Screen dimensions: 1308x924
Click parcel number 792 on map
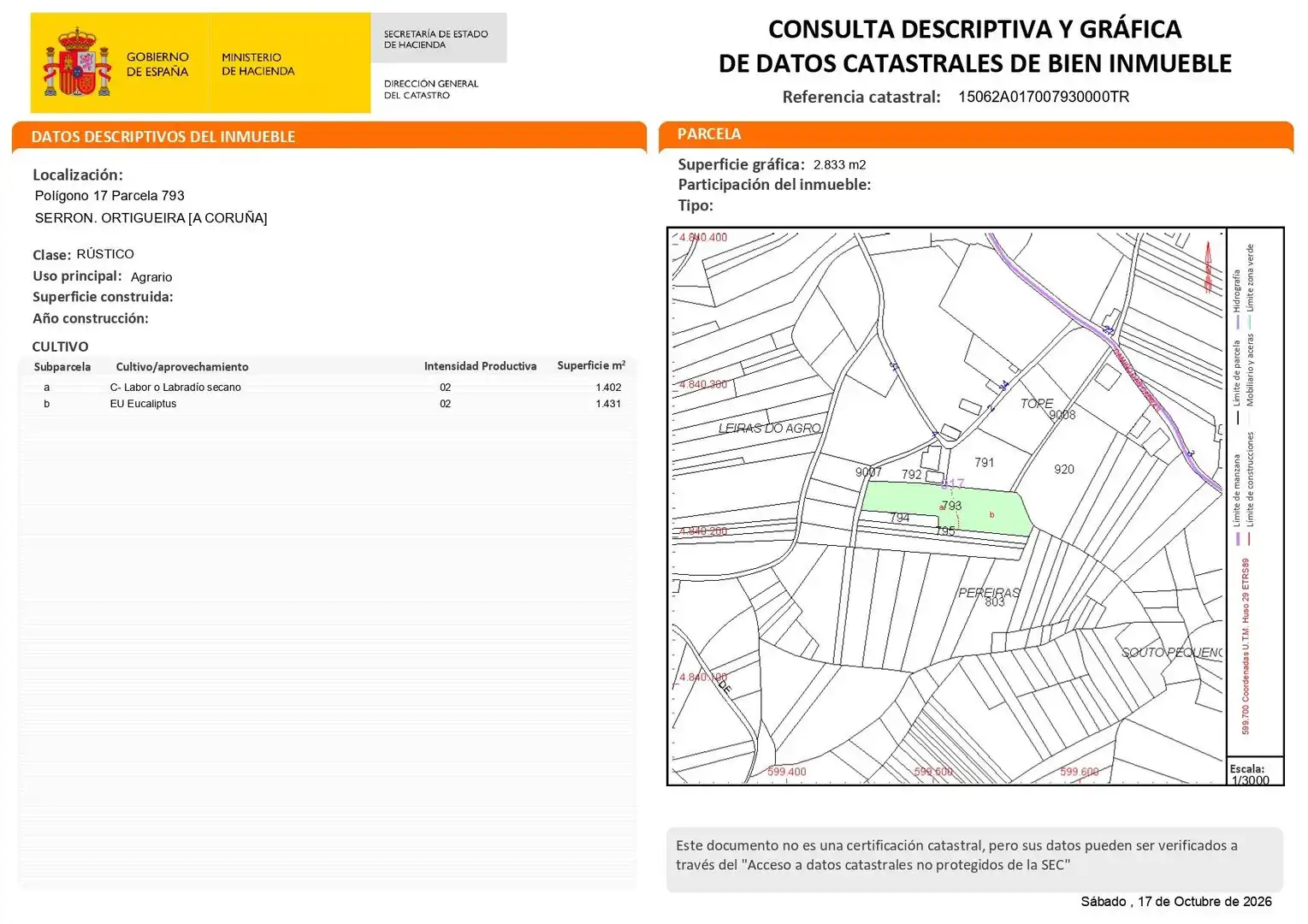[912, 475]
